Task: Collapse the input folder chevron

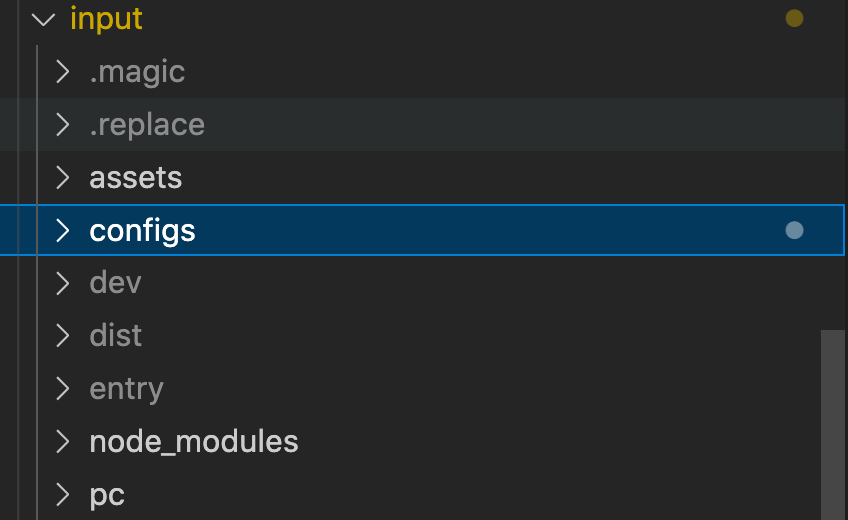Action: click(43, 19)
